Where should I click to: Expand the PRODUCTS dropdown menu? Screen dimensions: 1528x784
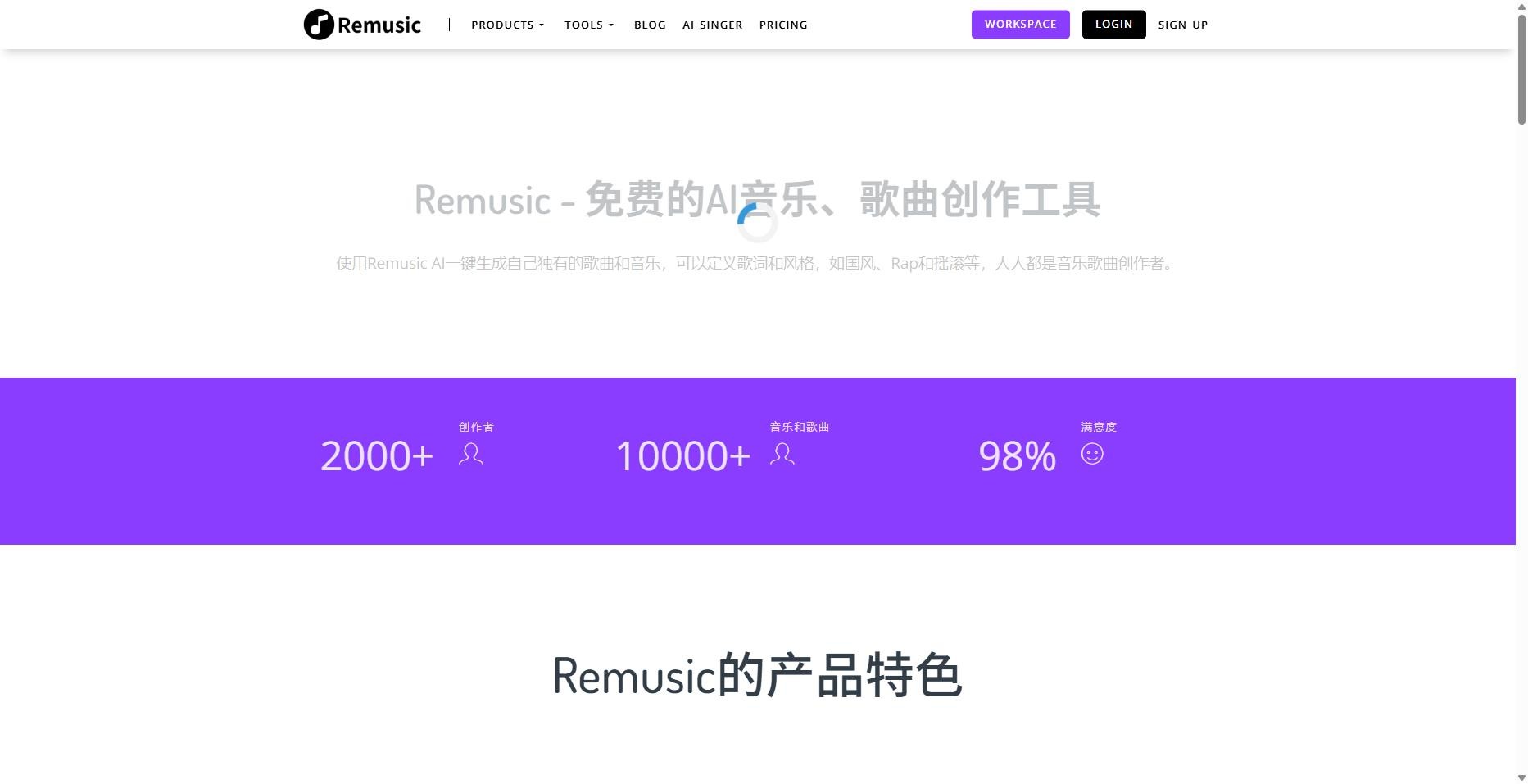coord(507,25)
